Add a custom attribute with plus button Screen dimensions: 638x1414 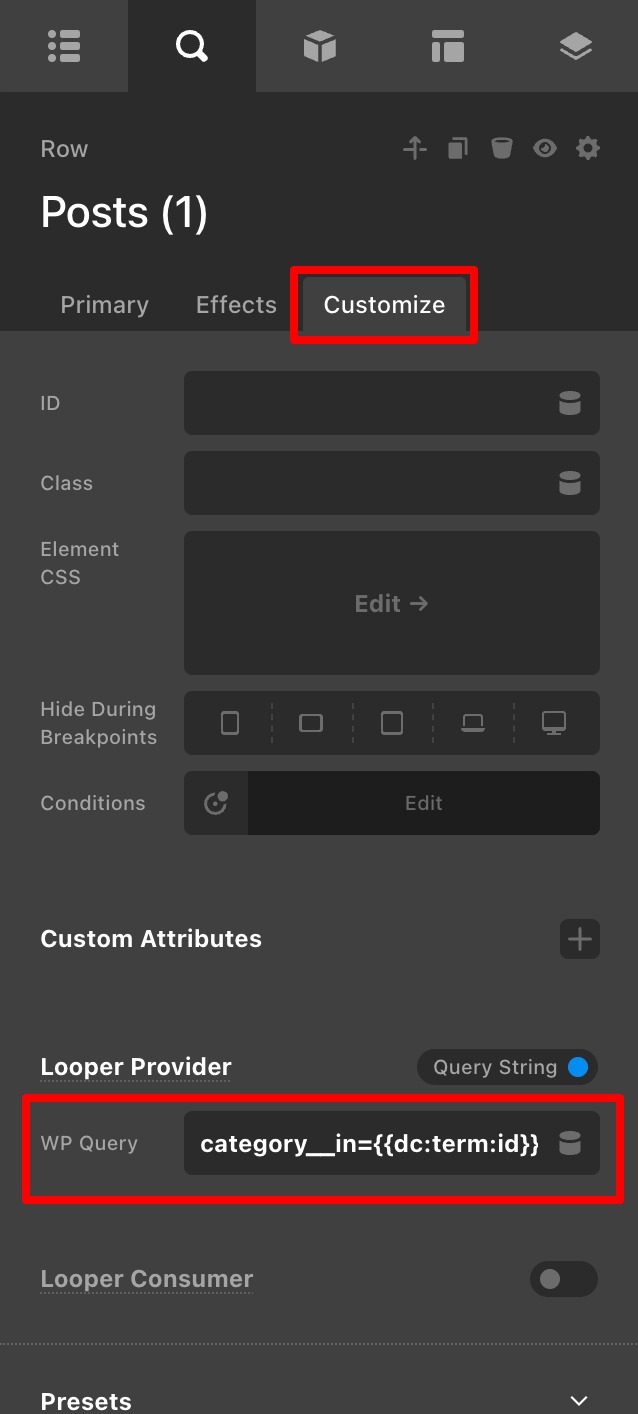tap(580, 939)
